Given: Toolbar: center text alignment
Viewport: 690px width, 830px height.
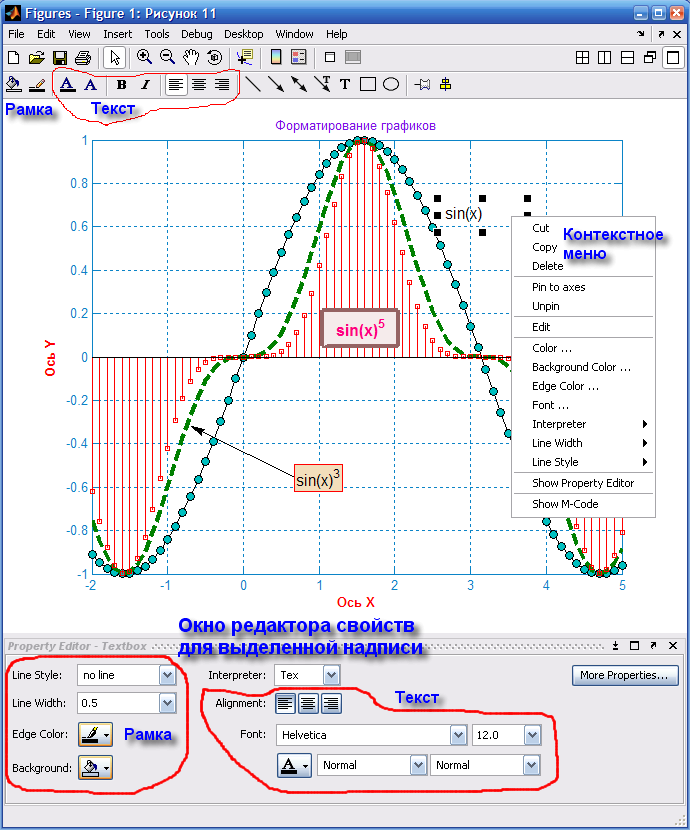Looking at the screenshot, I should coord(199,85).
